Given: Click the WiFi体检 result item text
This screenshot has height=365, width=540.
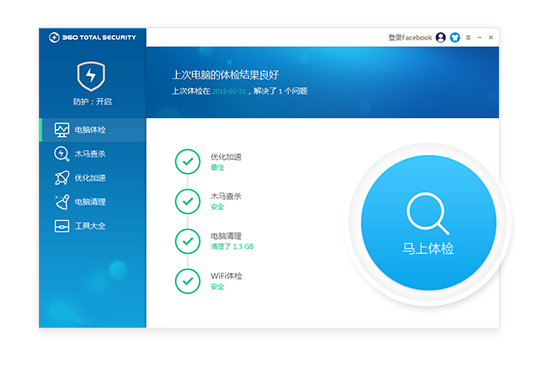Looking at the screenshot, I should point(226,276).
